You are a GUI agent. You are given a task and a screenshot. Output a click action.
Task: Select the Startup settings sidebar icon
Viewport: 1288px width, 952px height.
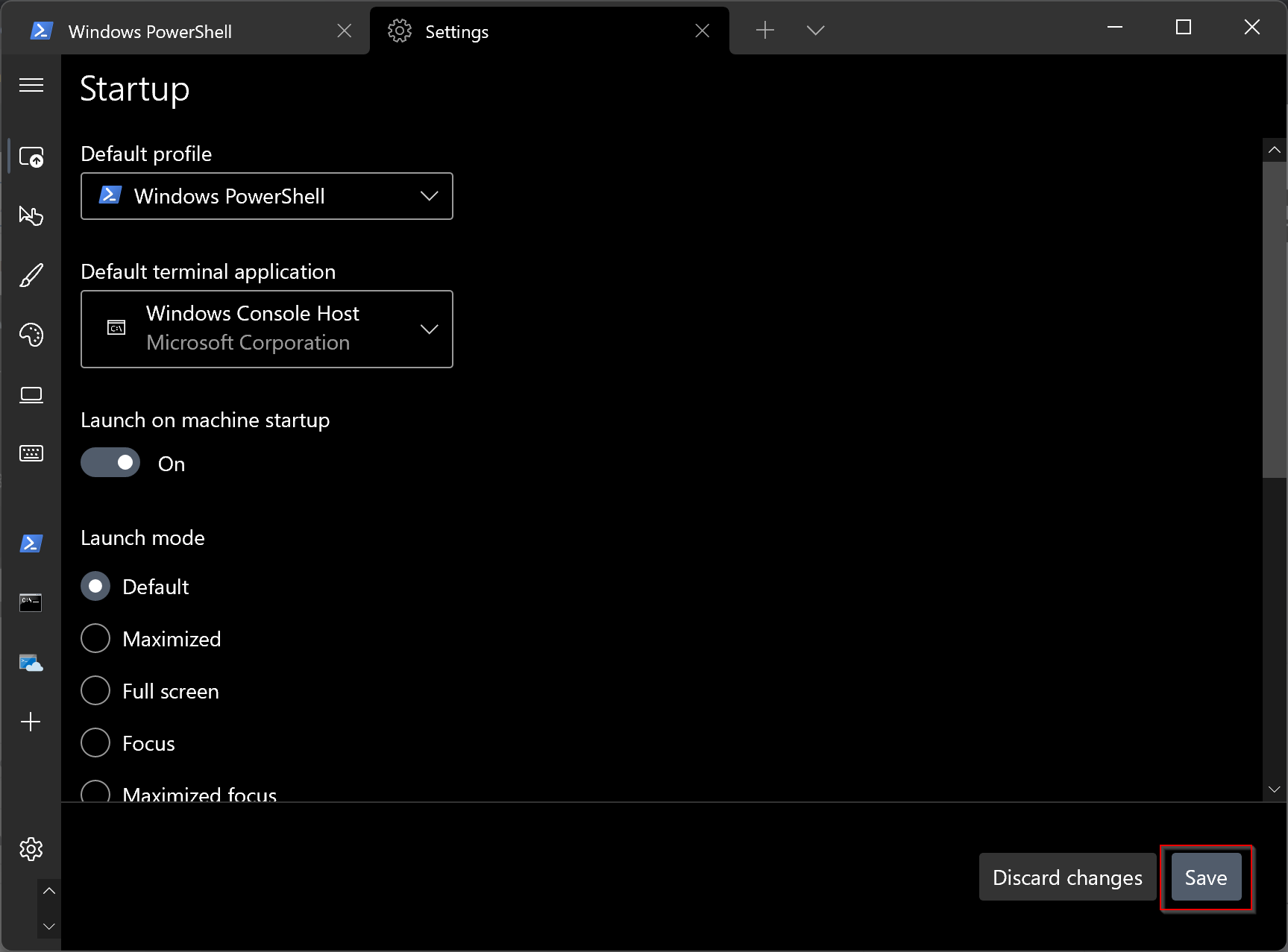click(x=31, y=157)
